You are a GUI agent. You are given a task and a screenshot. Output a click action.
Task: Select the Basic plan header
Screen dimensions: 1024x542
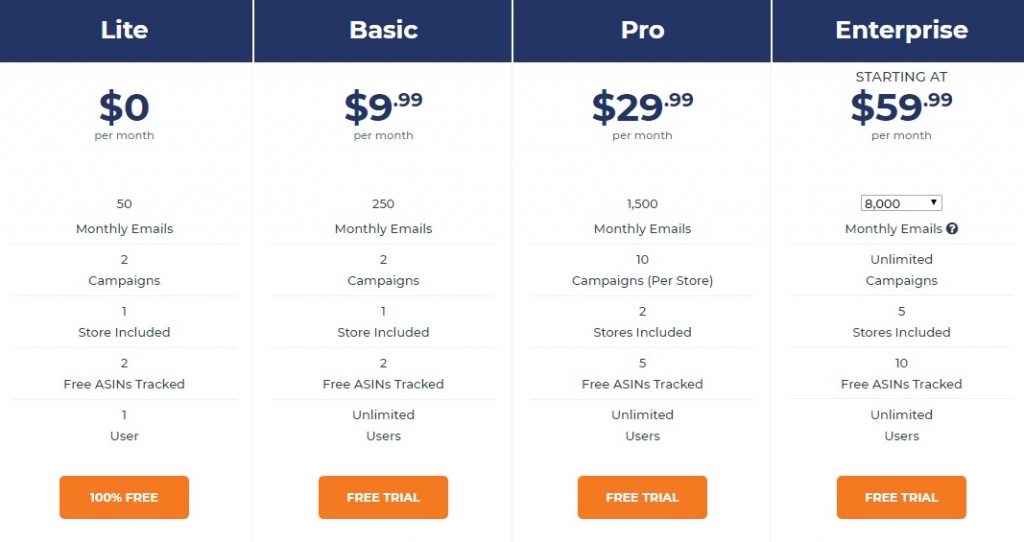(x=383, y=31)
